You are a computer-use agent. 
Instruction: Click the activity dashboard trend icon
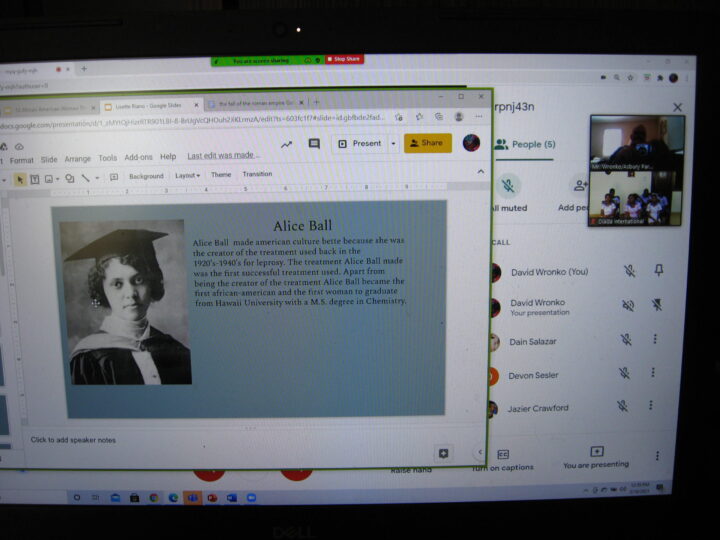click(286, 144)
